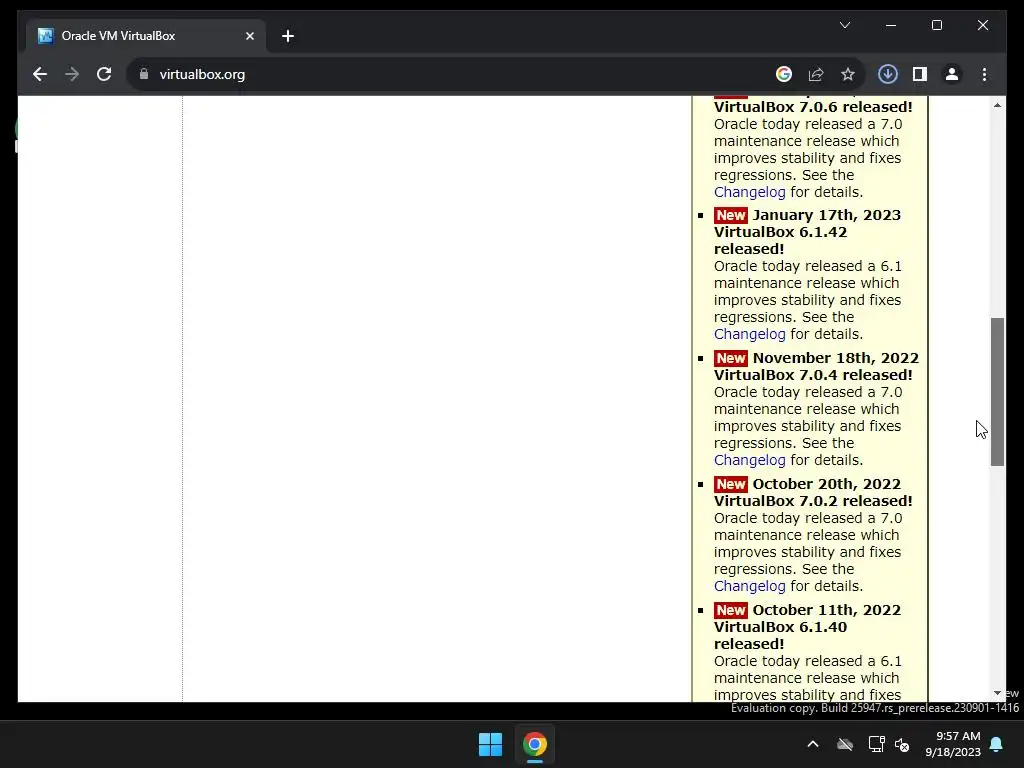Click the scrollbar down arrow

click(997, 693)
